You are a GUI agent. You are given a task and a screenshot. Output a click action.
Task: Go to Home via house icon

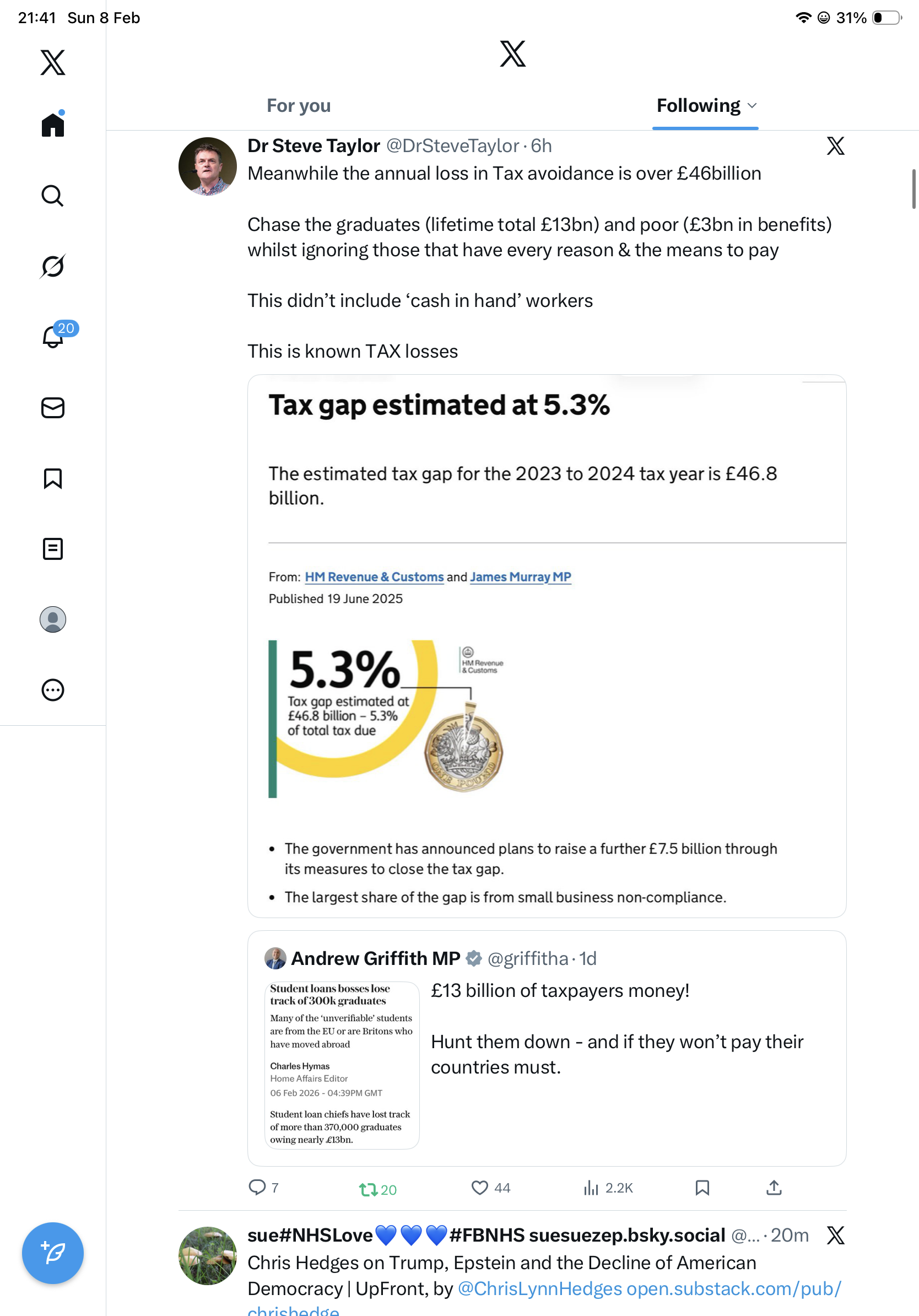(53, 125)
